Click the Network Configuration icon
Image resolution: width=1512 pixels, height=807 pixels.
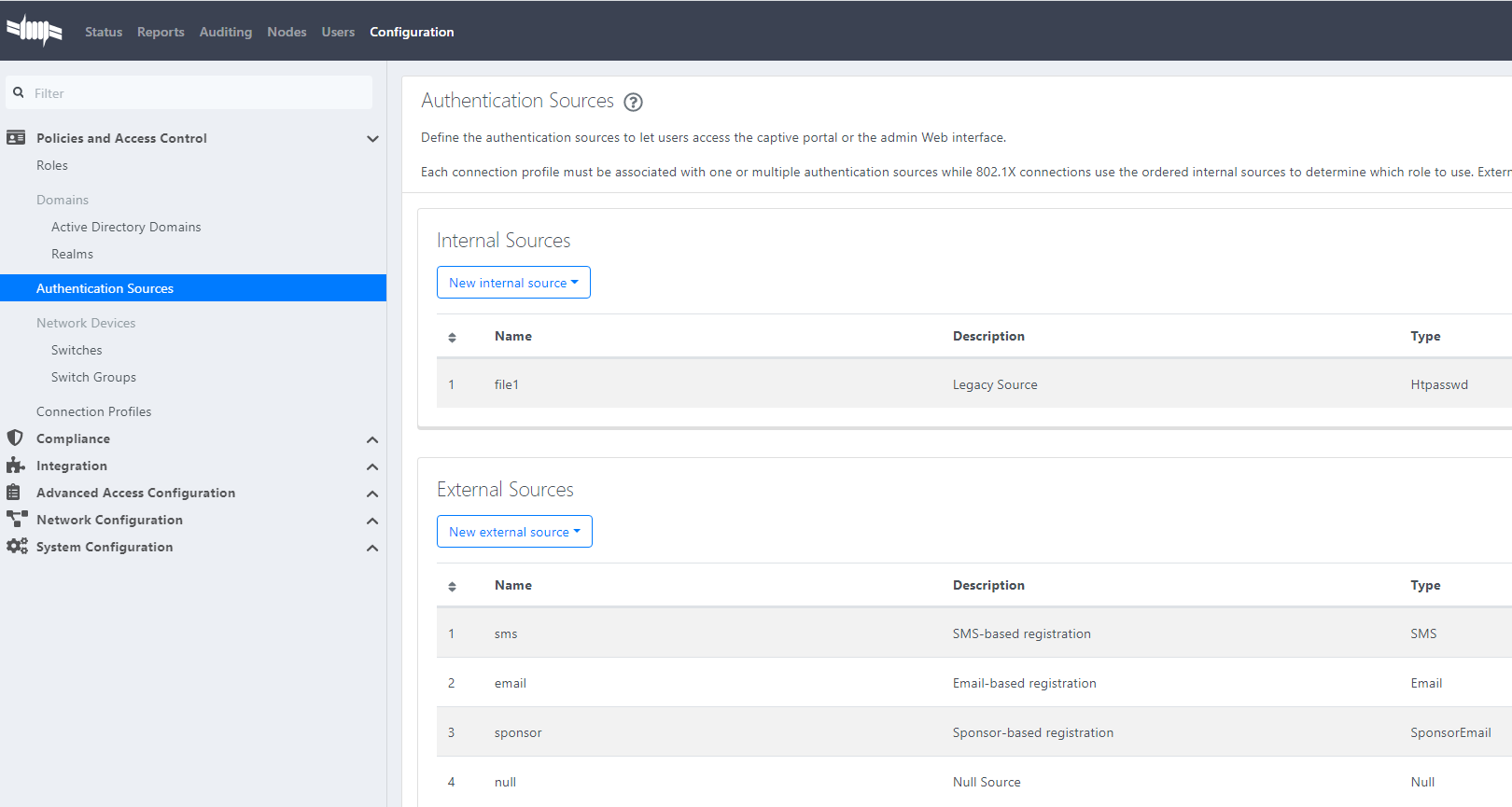tap(17, 520)
